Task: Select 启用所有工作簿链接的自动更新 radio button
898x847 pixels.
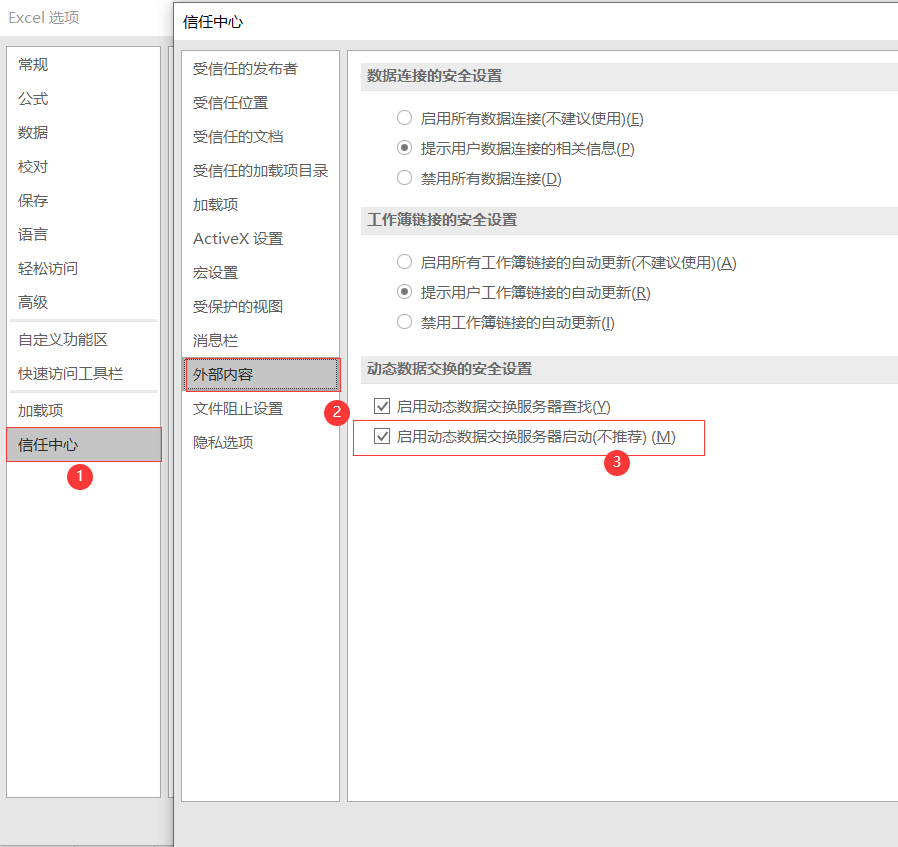Action: coord(404,262)
